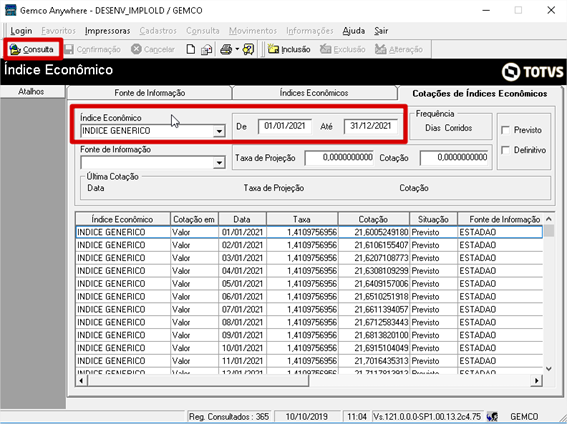
Task: Open the Ajuda menu
Action: point(354,31)
